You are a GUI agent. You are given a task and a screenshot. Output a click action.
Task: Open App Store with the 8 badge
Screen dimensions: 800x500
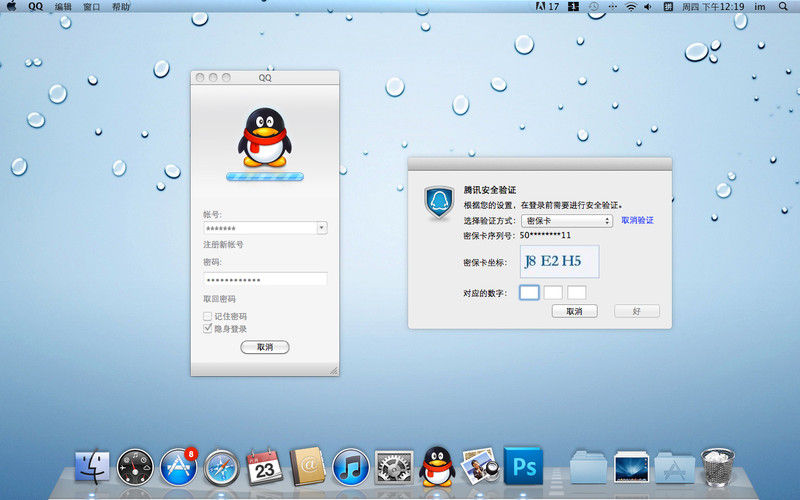tap(179, 466)
